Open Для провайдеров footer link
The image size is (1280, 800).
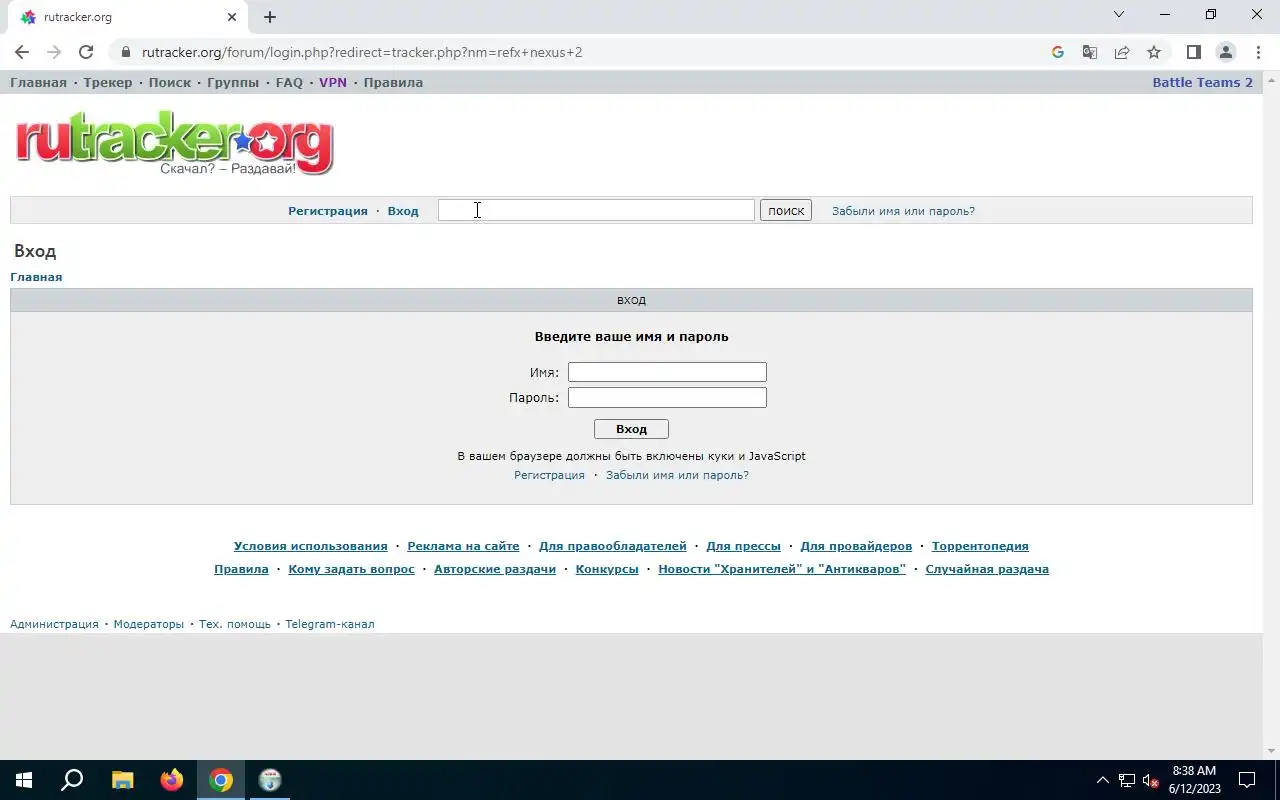(x=856, y=546)
